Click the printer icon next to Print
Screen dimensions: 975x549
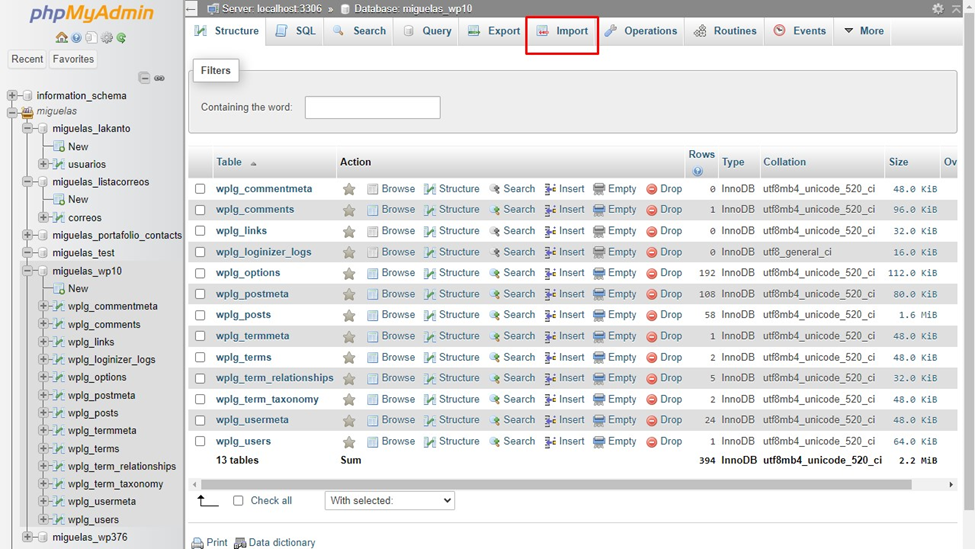(x=198, y=543)
